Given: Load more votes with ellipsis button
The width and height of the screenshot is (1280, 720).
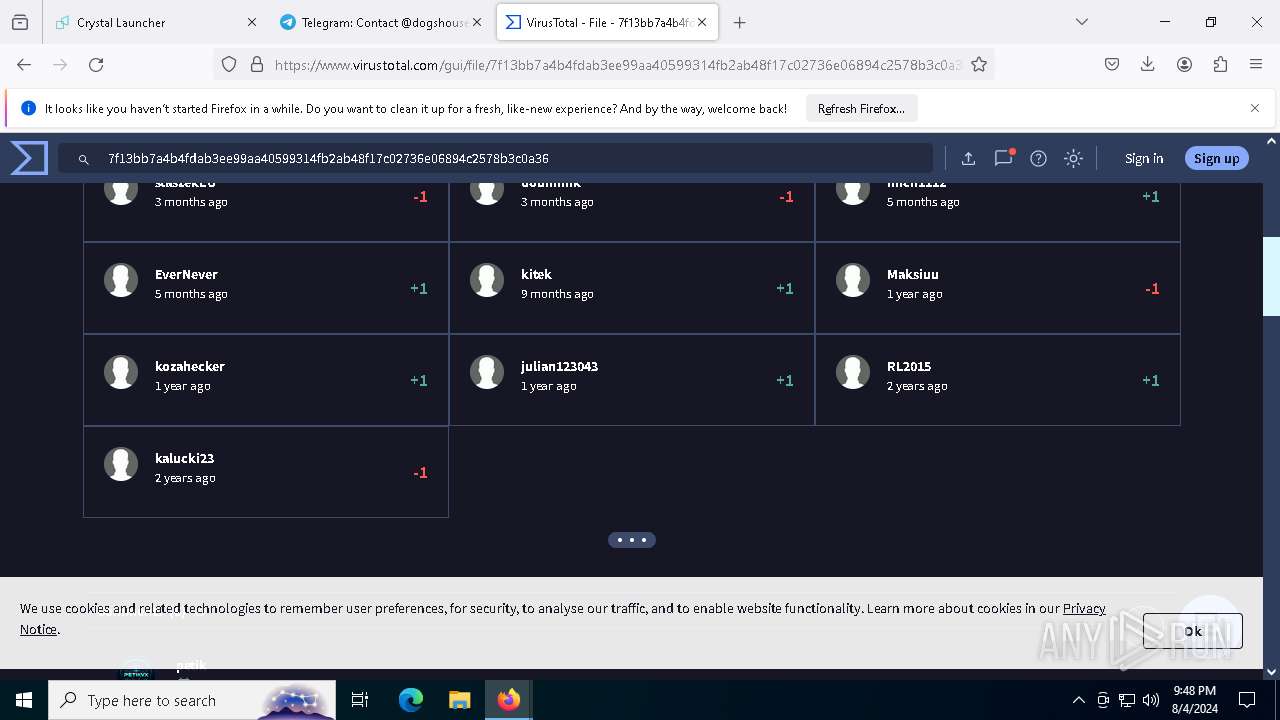Looking at the screenshot, I should pyautogui.click(x=632, y=540).
